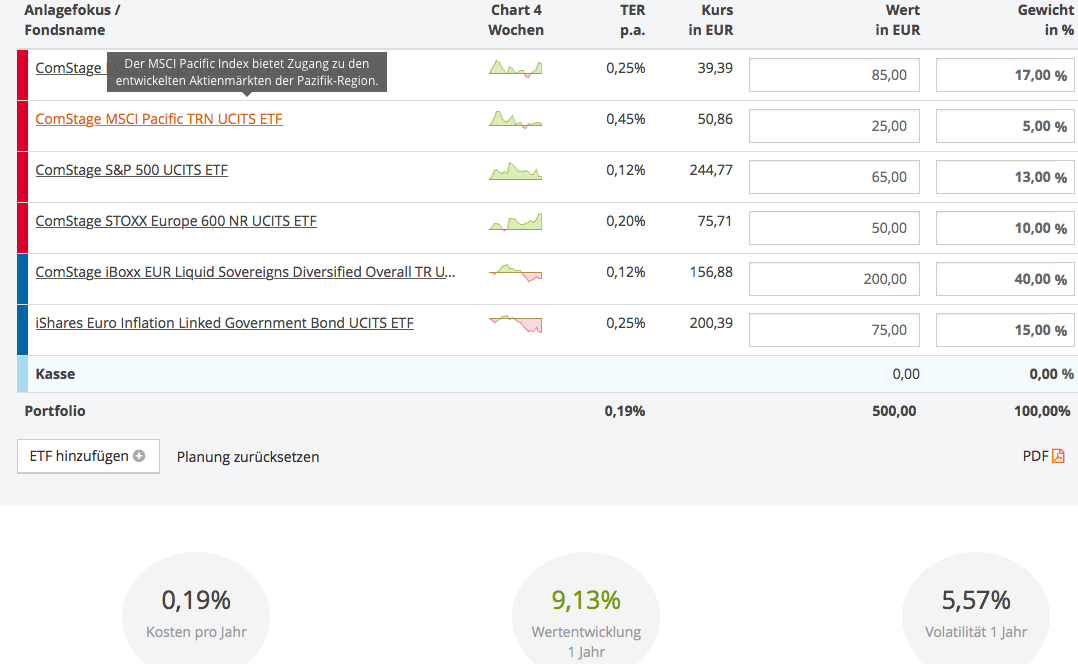The height and width of the screenshot is (664, 1078).
Task: Open the MSCI Pacific TRN mini chart
Action: (516, 120)
